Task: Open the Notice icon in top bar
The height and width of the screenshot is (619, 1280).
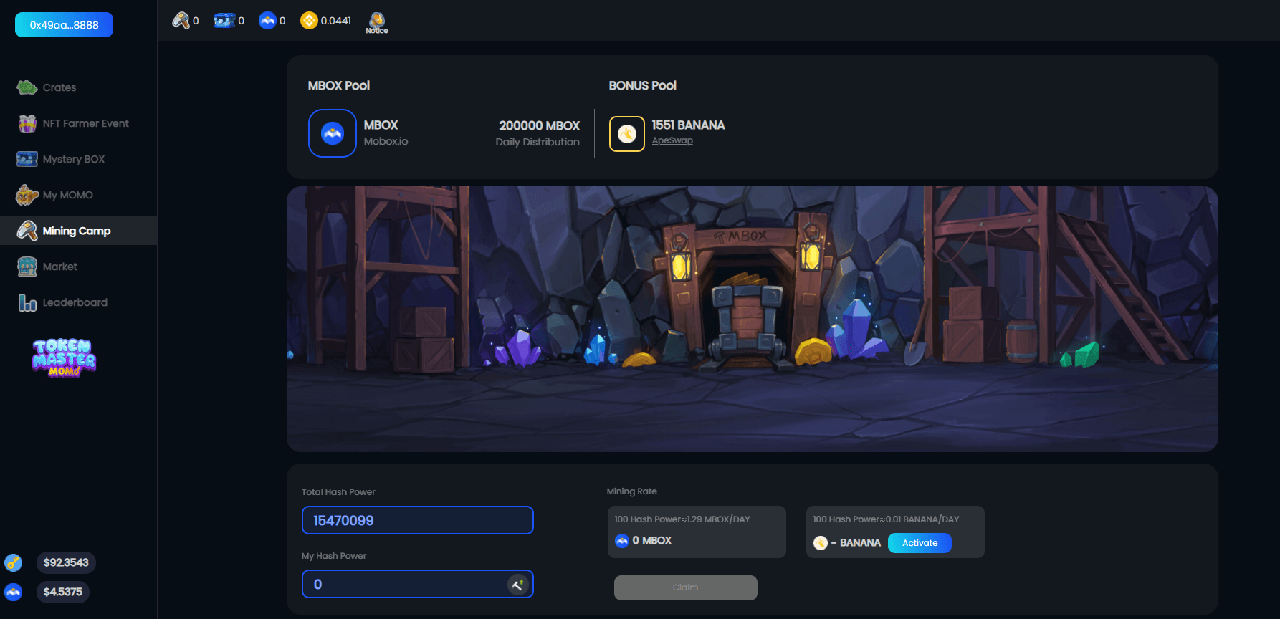Action: (x=377, y=22)
